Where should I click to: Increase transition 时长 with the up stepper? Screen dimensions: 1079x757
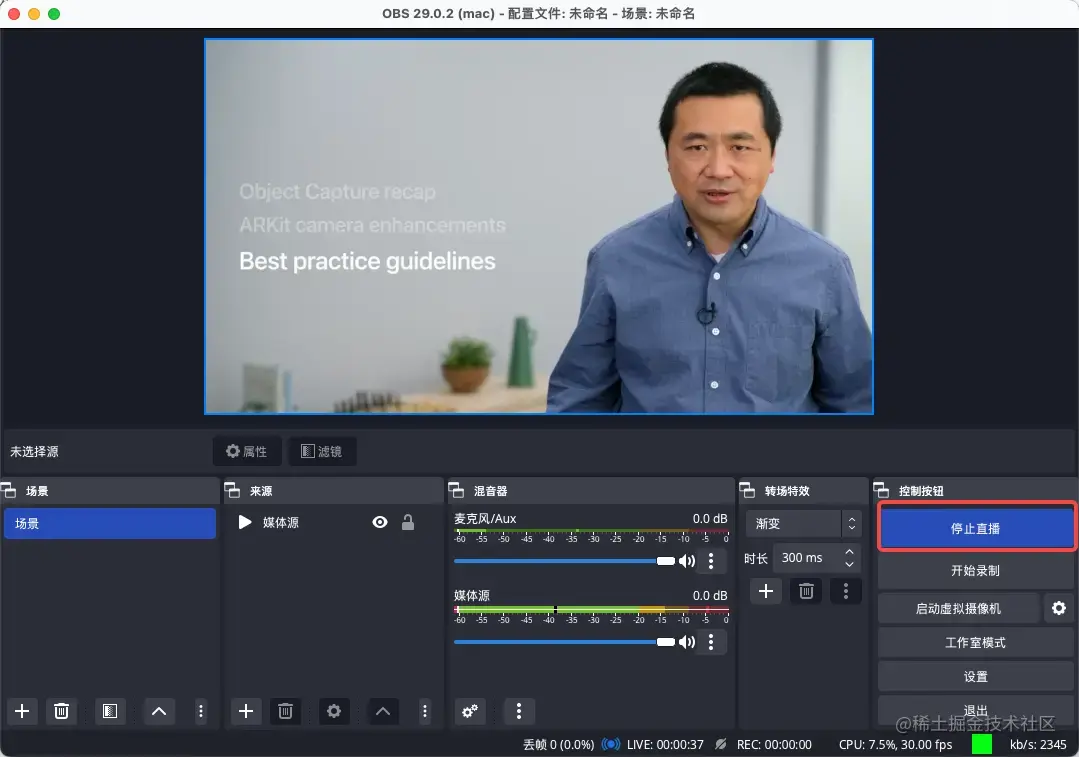848,553
